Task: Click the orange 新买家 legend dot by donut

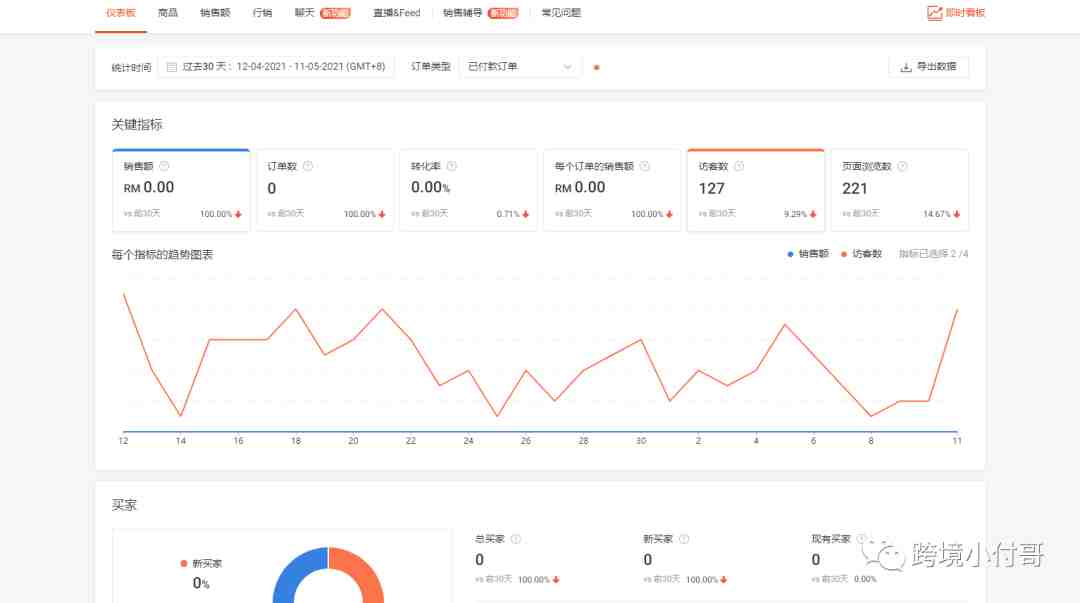Action: pyautogui.click(x=183, y=564)
